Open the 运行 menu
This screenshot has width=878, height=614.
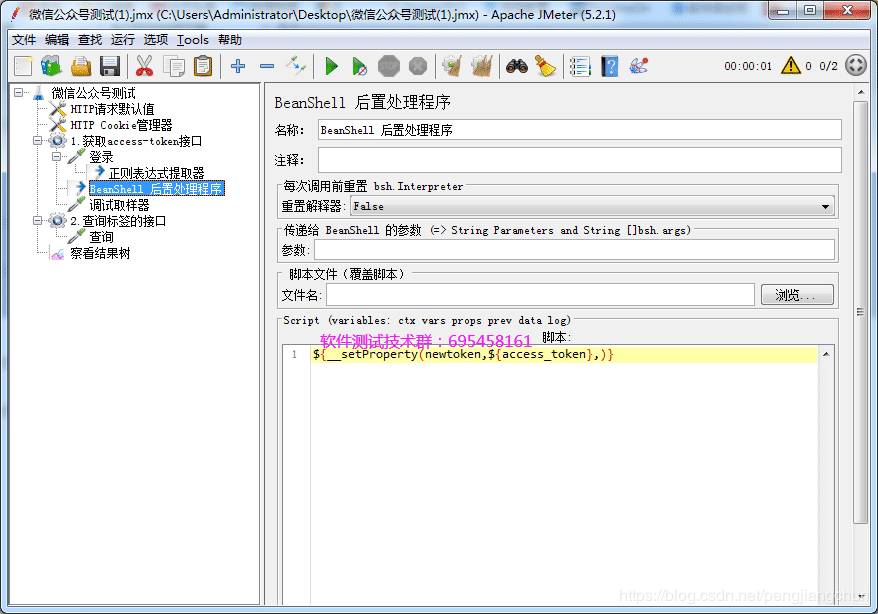tap(122, 40)
